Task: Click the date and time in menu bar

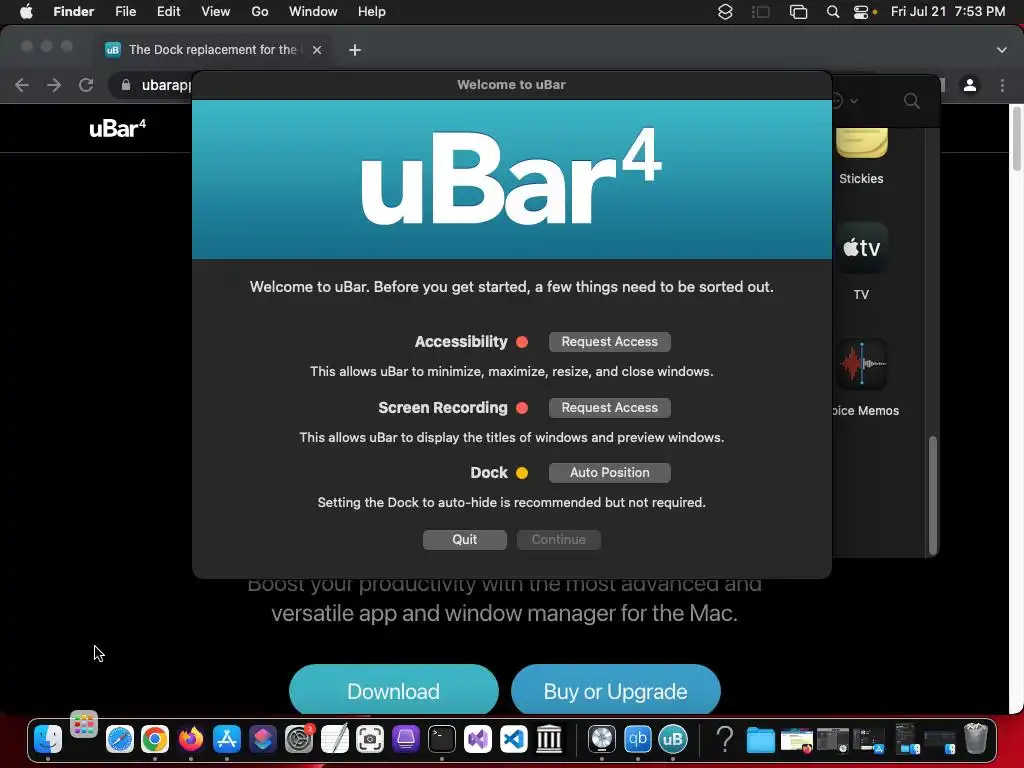Action: 948,12
